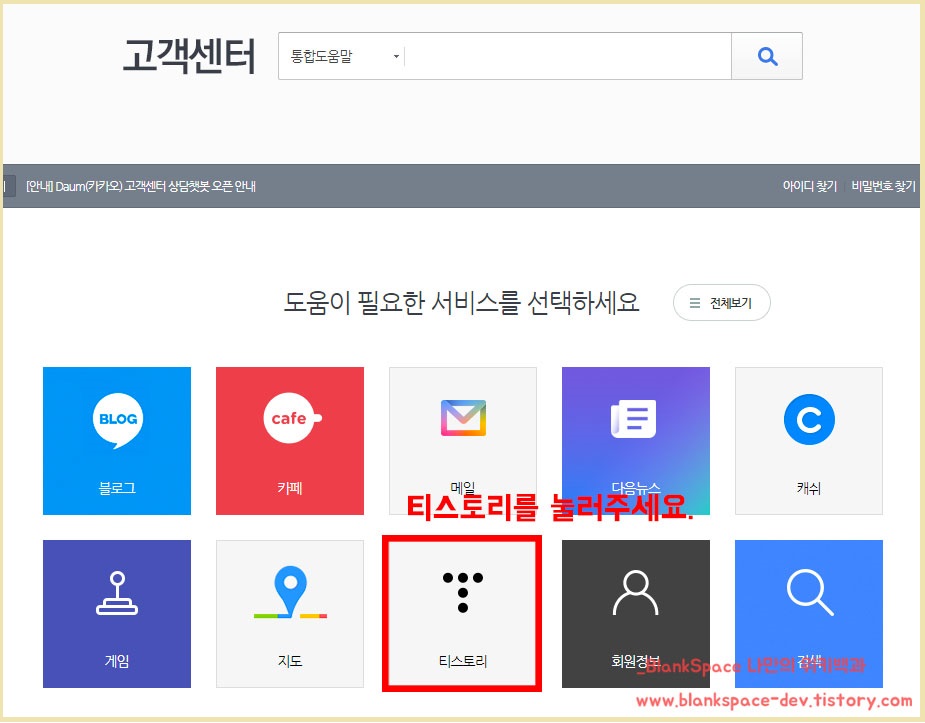Go to the 고객센터 home logo
The image size is (925, 723).
[189, 56]
